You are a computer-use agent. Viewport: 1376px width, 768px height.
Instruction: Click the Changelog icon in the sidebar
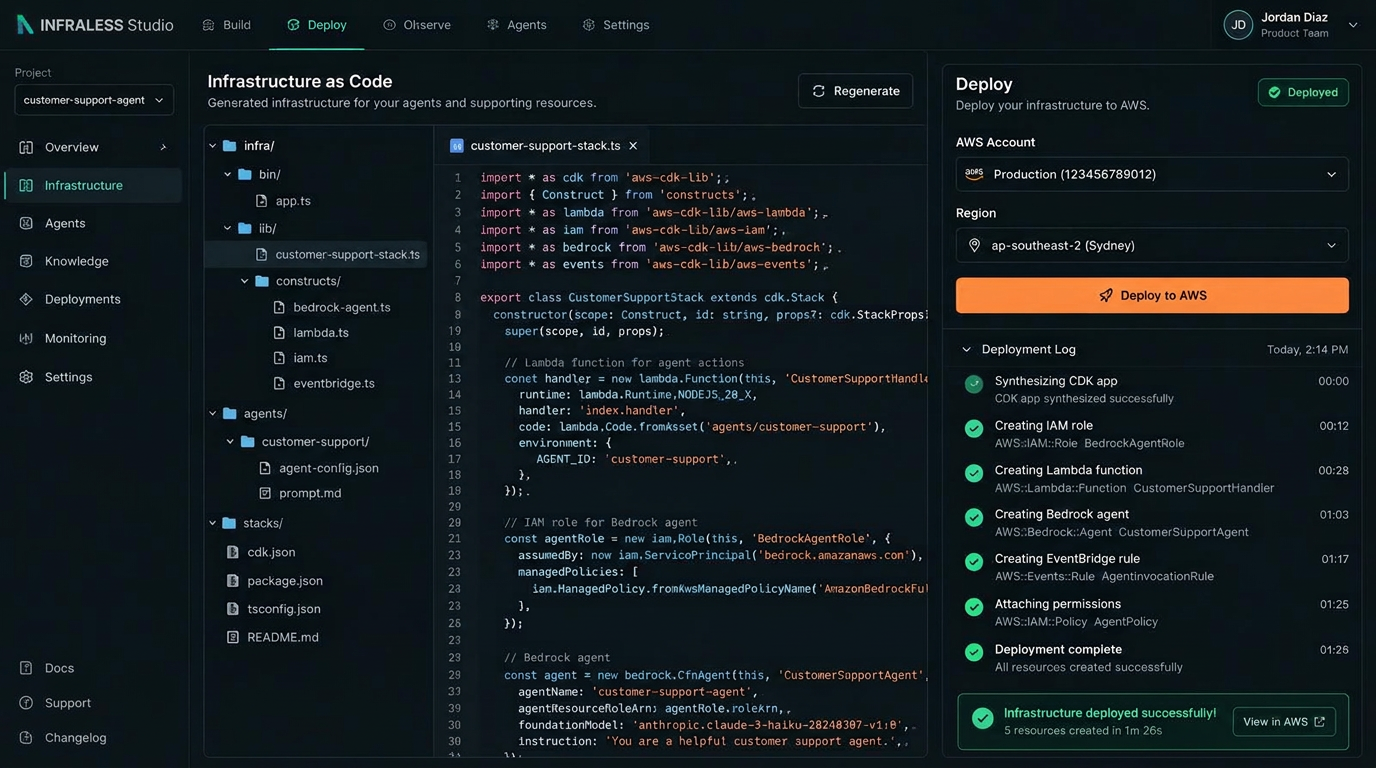click(26, 738)
